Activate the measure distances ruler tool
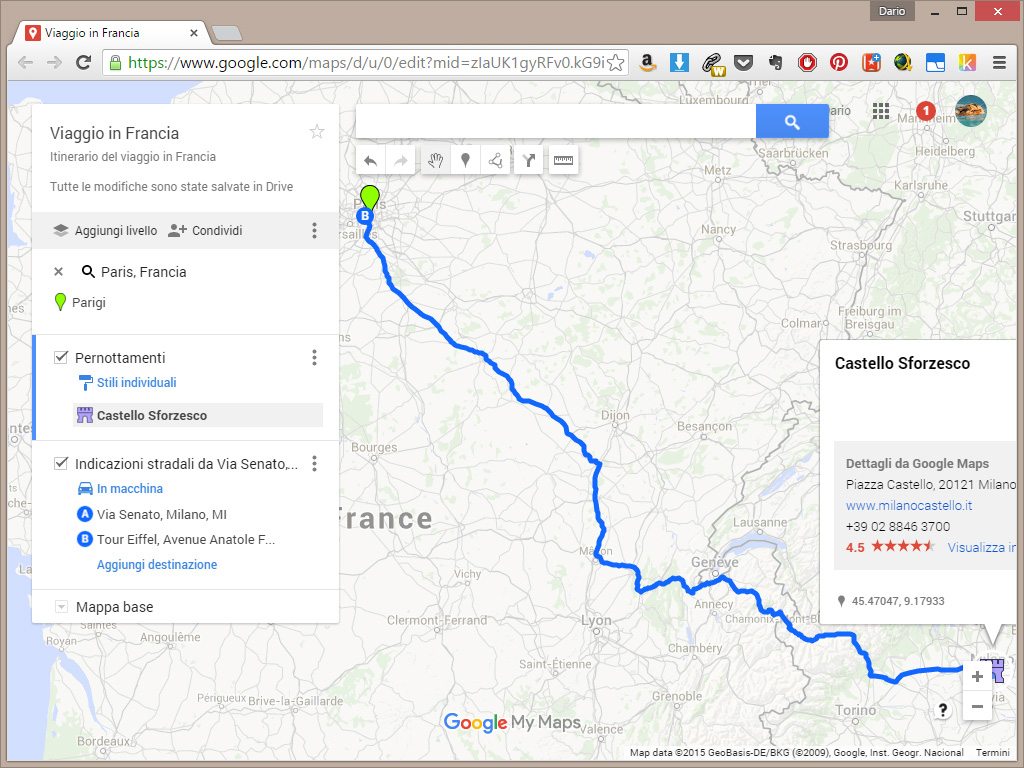This screenshot has height=768, width=1024. pyautogui.click(x=563, y=160)
